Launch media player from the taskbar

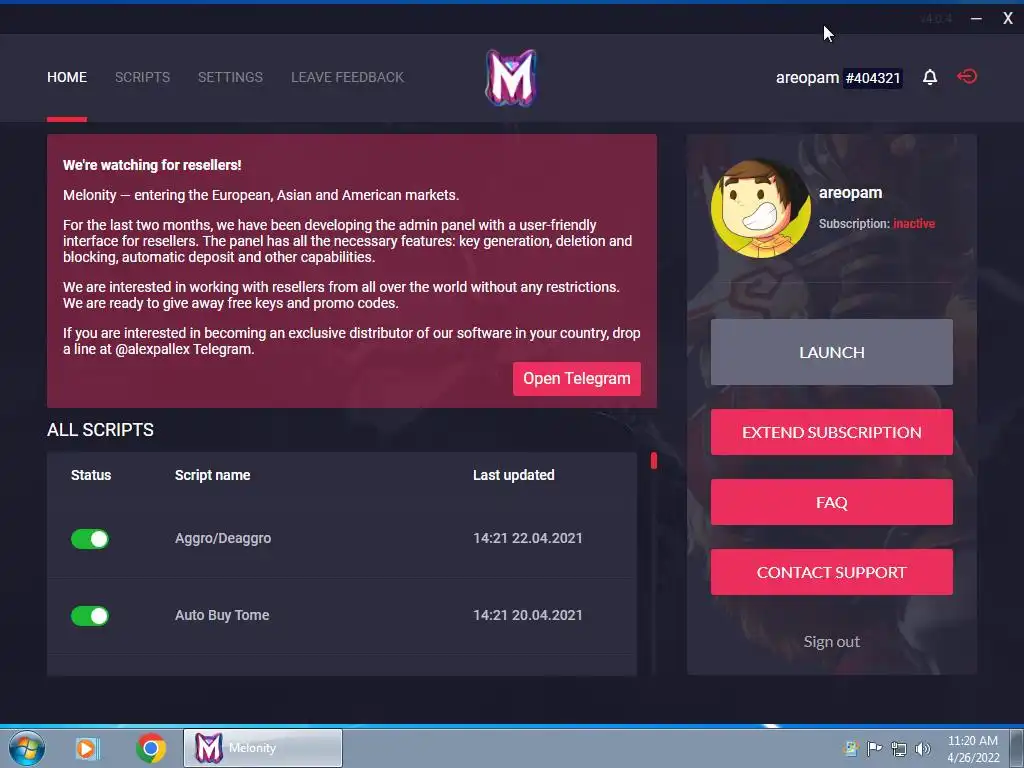(x=87, y=748)
